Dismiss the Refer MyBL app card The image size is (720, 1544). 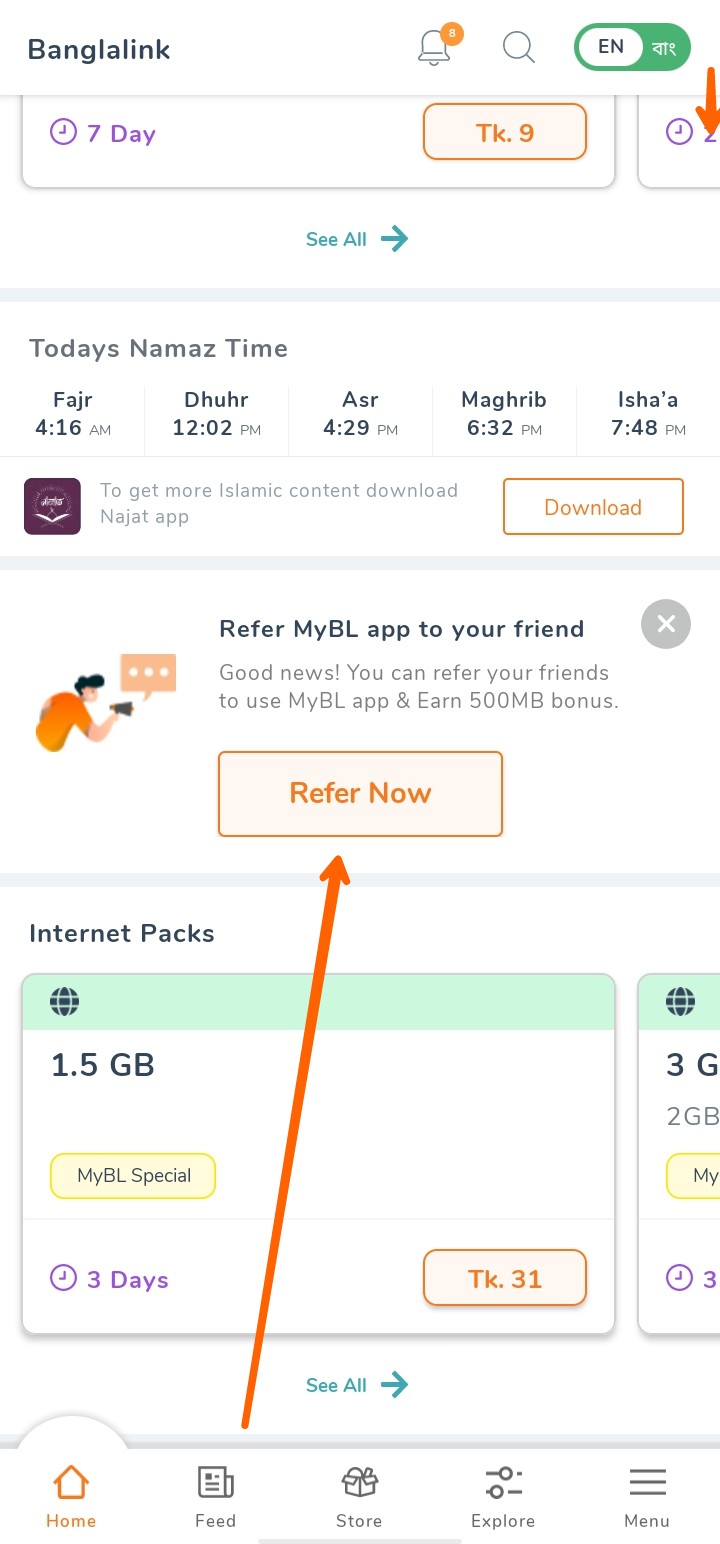666,624
